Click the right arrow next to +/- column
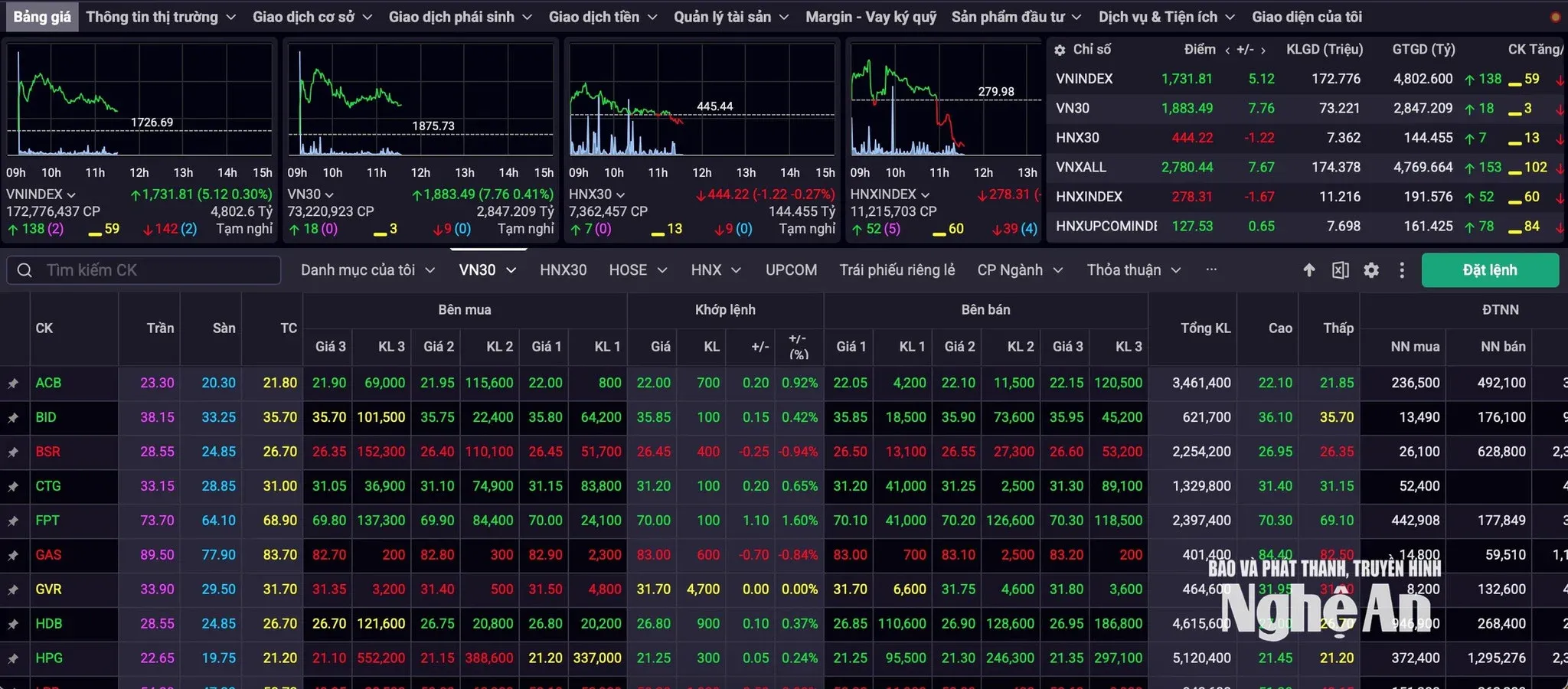The width and height of the screenshot is (1568, 689). coord(1263,50)
